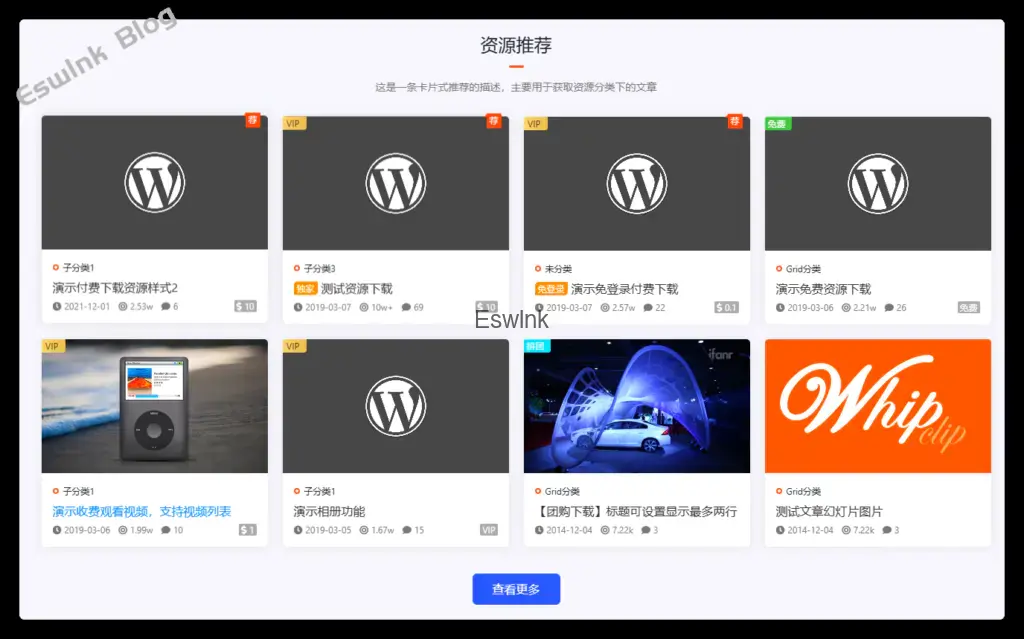Click the 查看更多 button

click(516, 589)
